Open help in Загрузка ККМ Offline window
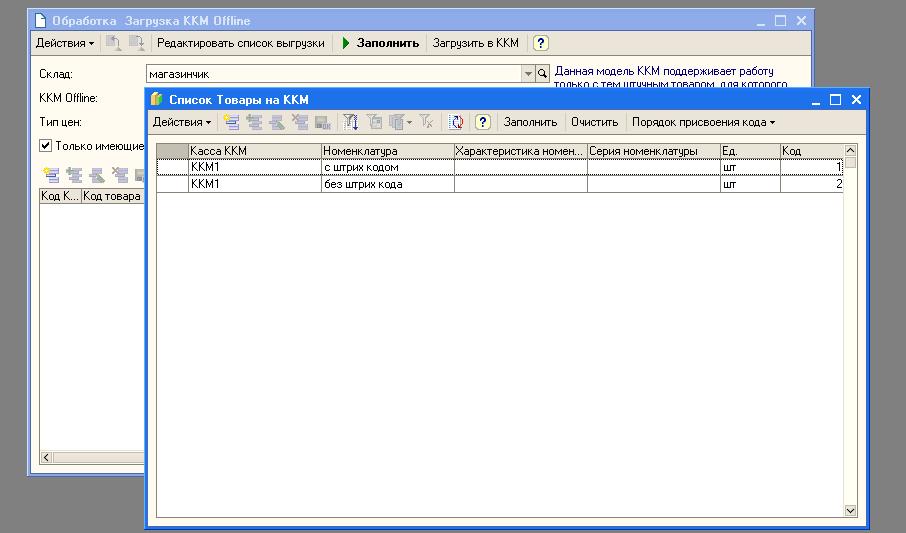 [540, 43]
